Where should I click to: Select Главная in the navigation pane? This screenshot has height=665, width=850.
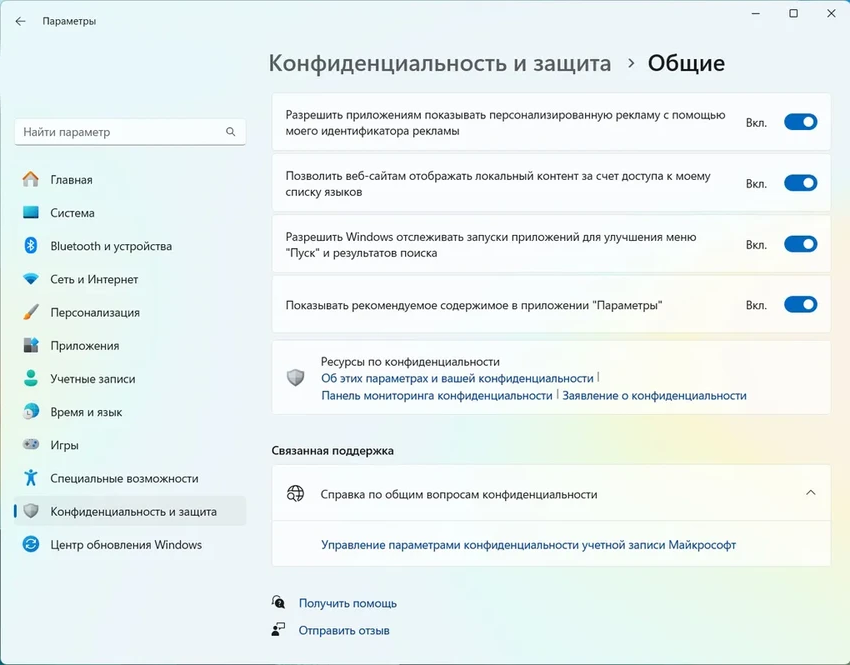[30, 179]
